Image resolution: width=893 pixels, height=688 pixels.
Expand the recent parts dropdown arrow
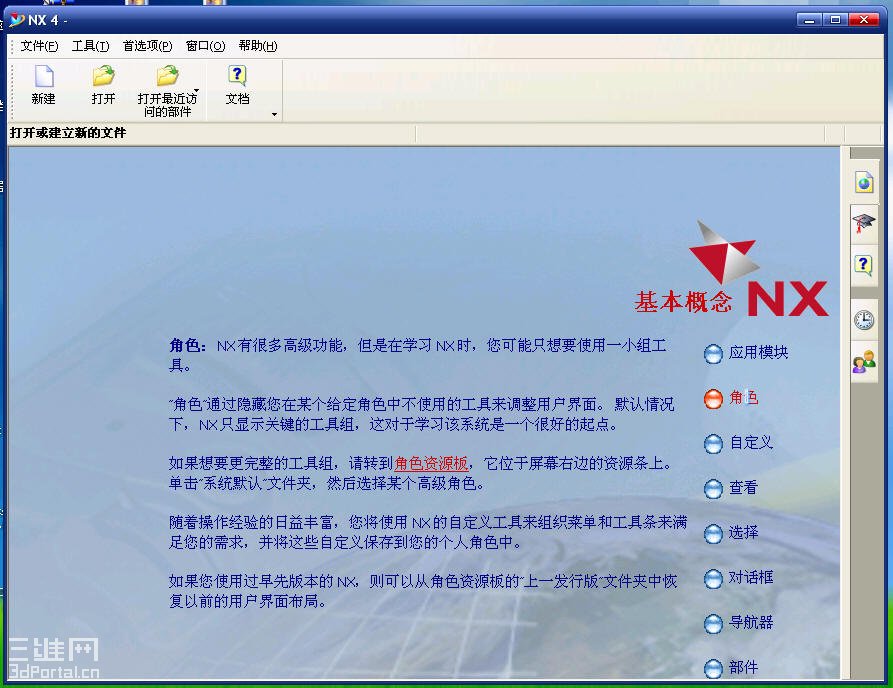coord(197,91)
